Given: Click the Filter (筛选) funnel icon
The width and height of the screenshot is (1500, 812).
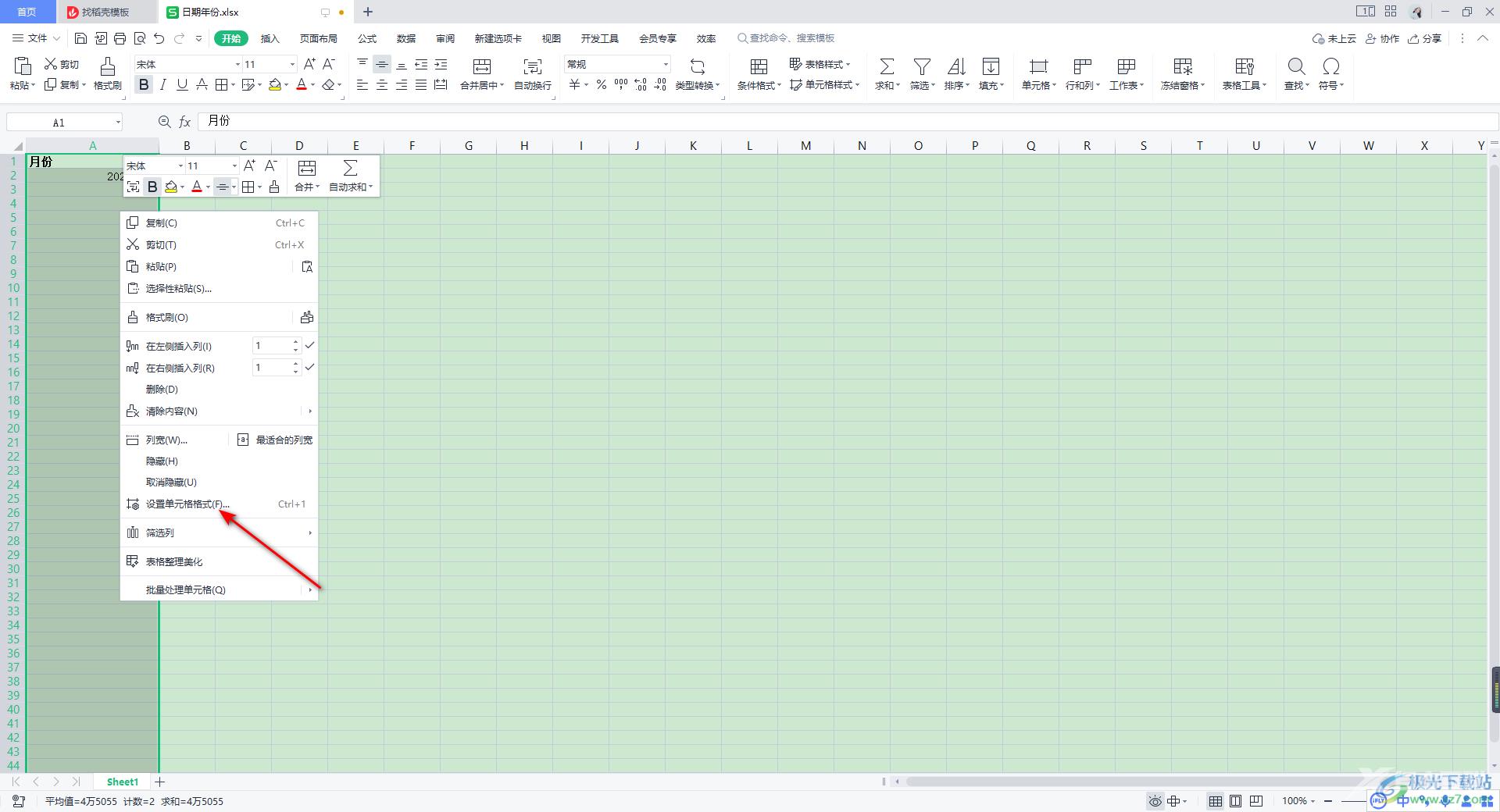Looking at the screenshot, I should coord(922,66).
